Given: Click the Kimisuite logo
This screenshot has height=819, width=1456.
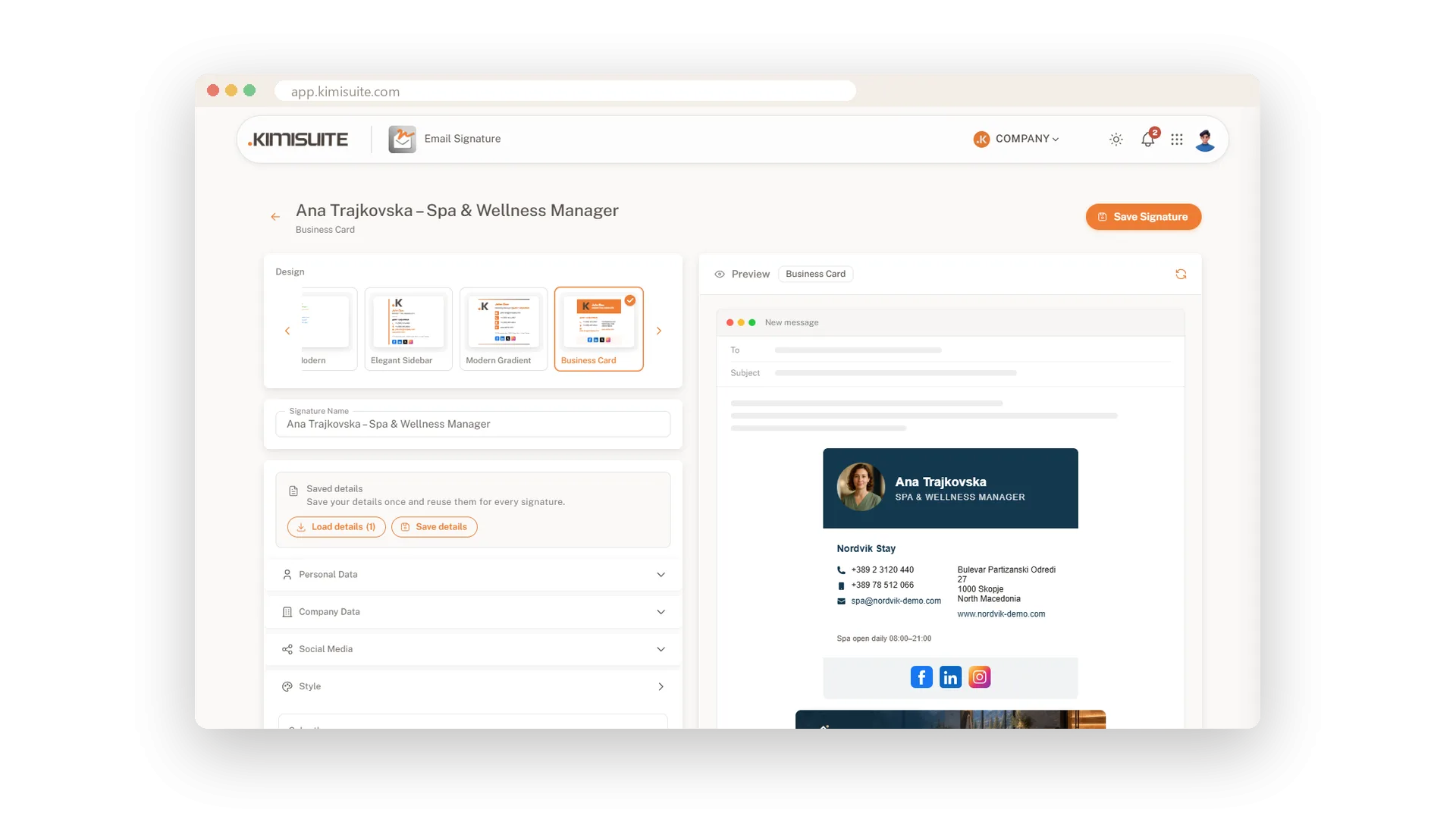Looking at the screenshot, I should coord(298,140).
